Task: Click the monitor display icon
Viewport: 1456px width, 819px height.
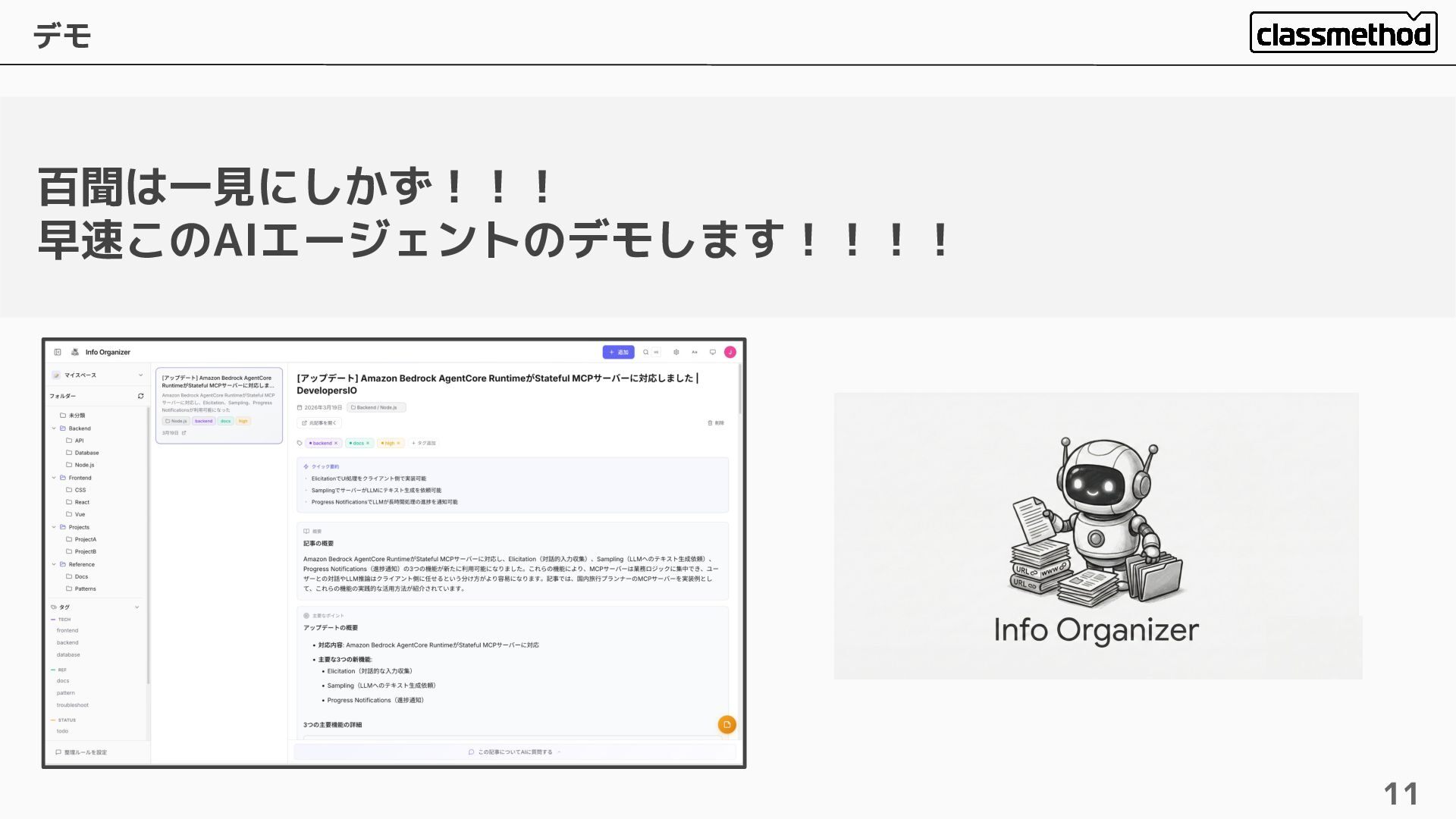Action: pyautogui.click(x=712, y=352)
